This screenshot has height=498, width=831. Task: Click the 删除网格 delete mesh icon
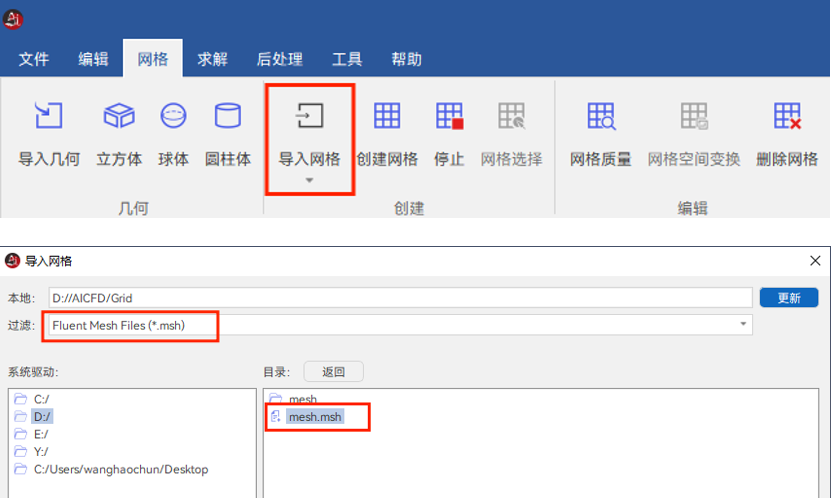coord(787,115)
